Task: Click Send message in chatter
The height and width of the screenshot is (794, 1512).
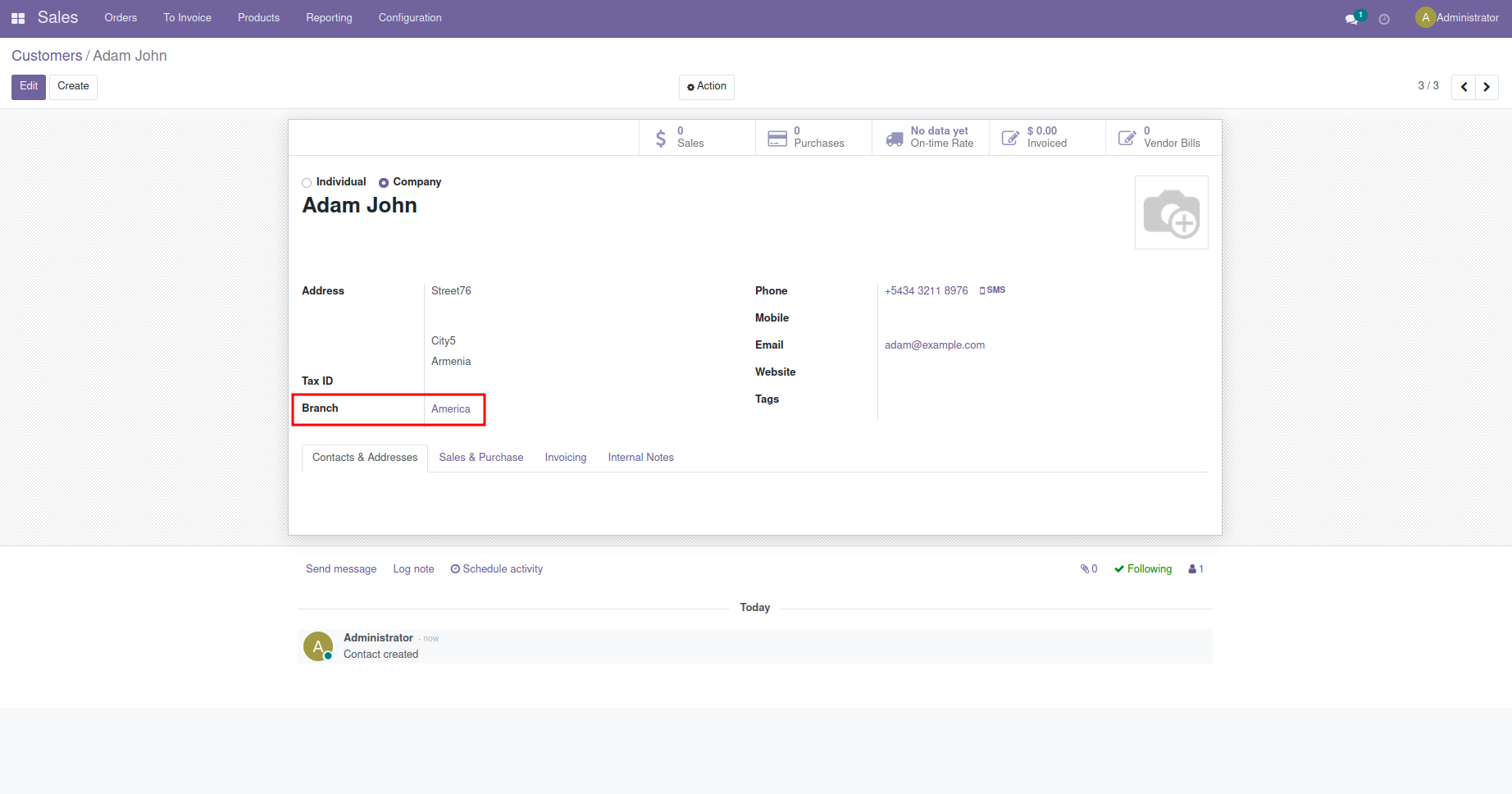Action: point(341,569)
